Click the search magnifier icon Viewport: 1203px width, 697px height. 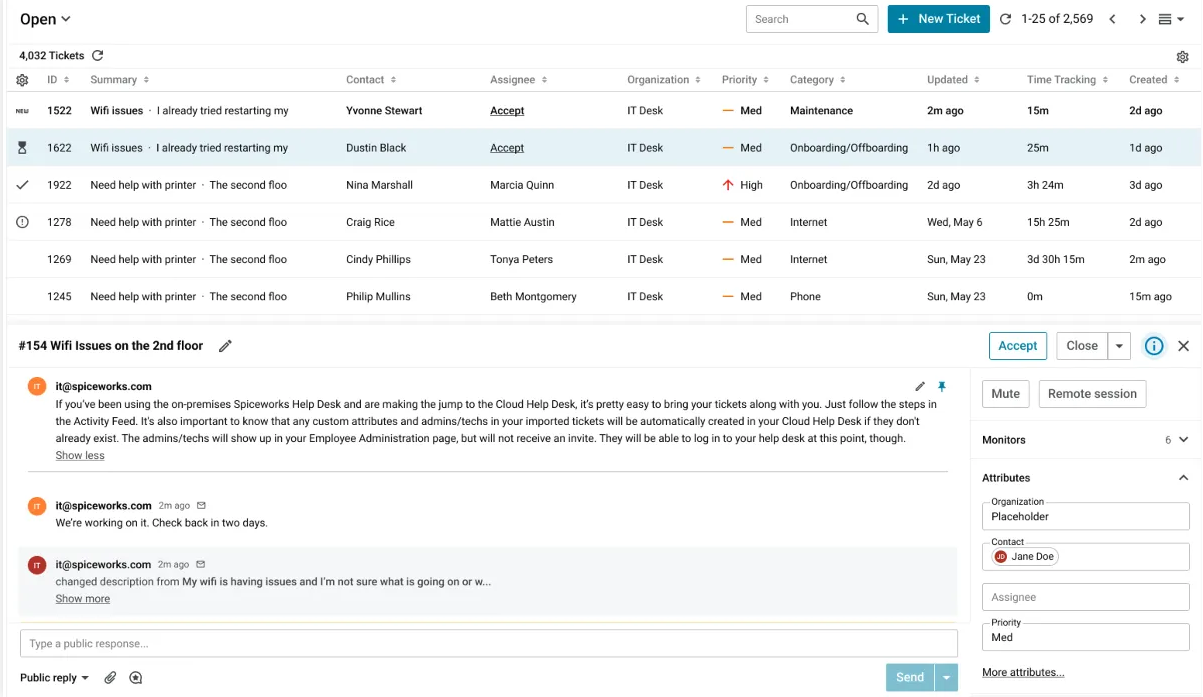862,19
